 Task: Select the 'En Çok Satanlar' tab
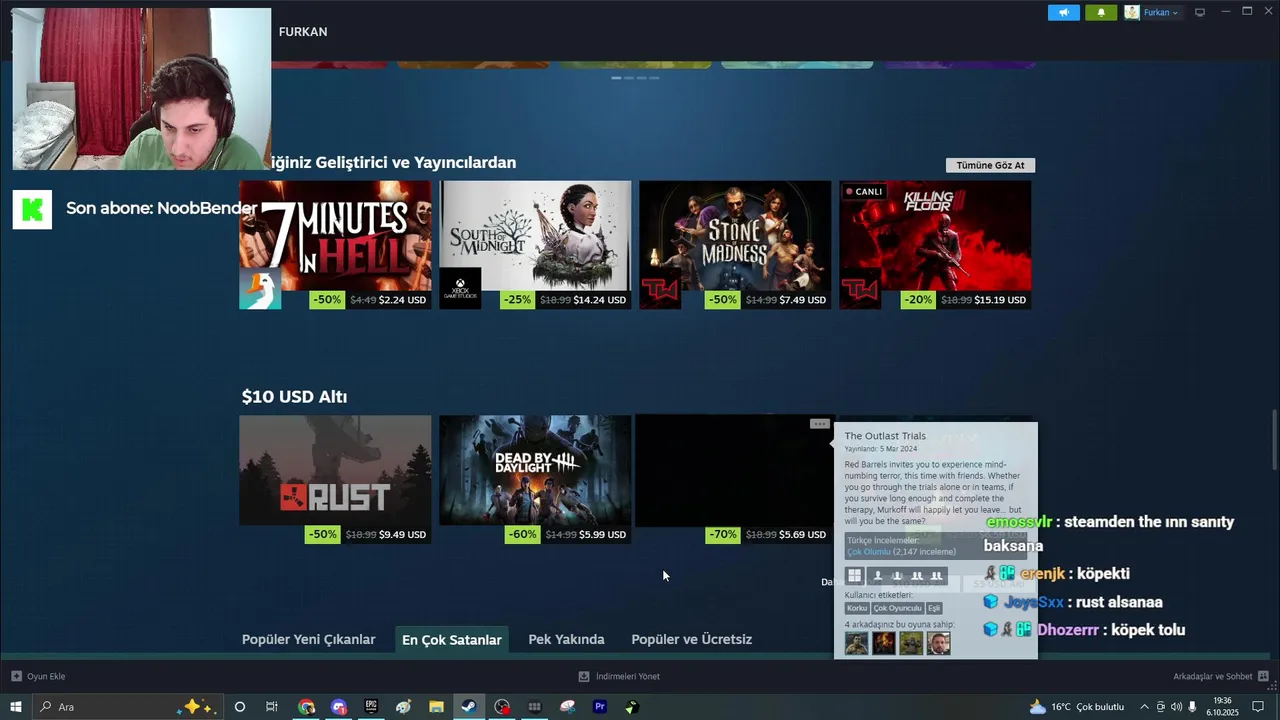coord(452,640)
